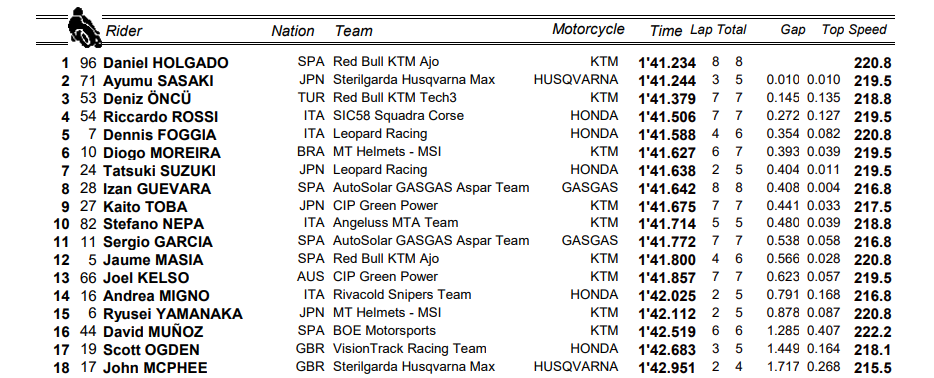Click the BRA nation code for Moreira
Image resolution: width=934 pixels, height=378 pixels.
tap(311, 151)
